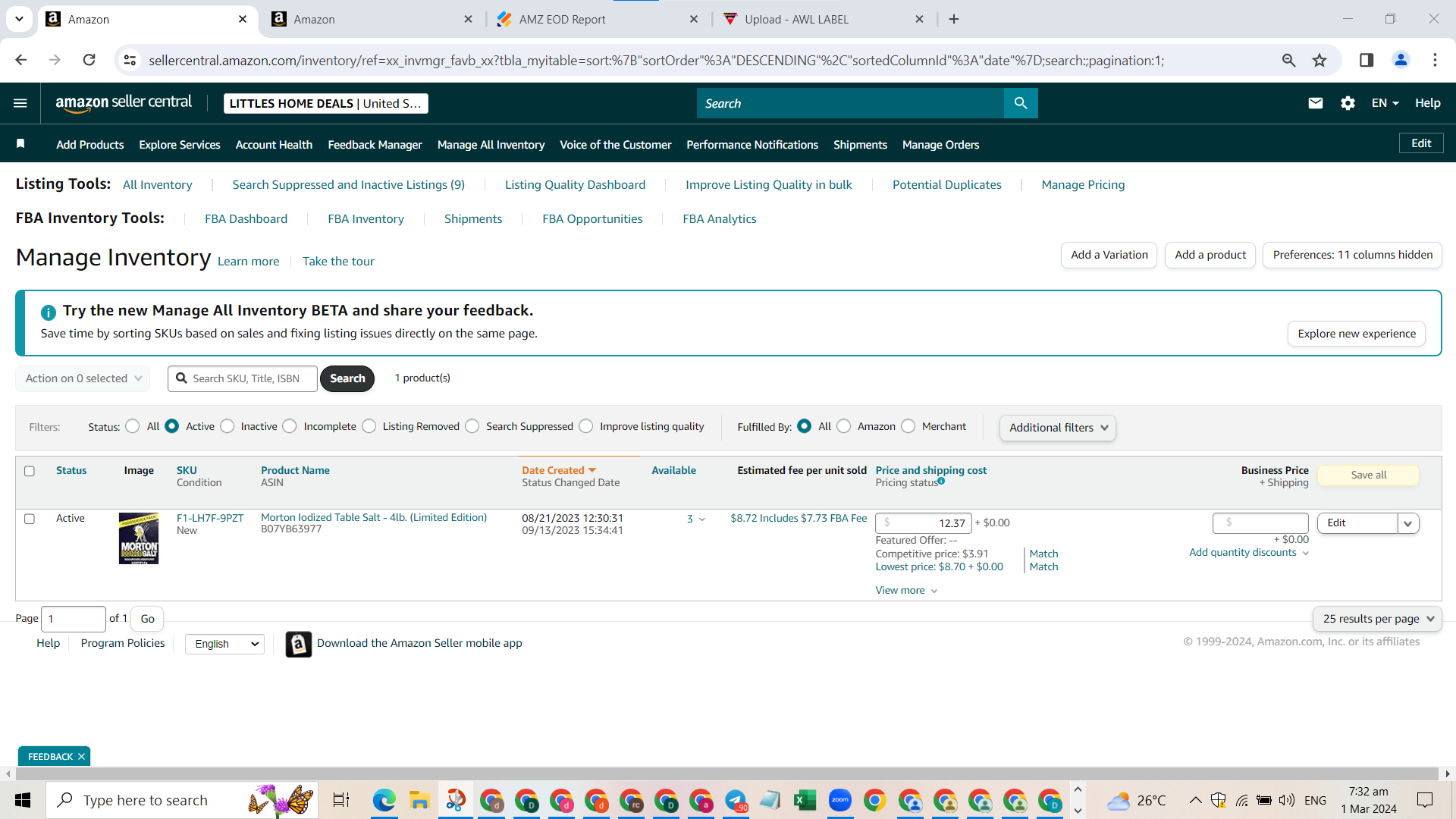Click the Page number input field
This screenshot has height=819, width=1456.
click(x=74, y=619)
